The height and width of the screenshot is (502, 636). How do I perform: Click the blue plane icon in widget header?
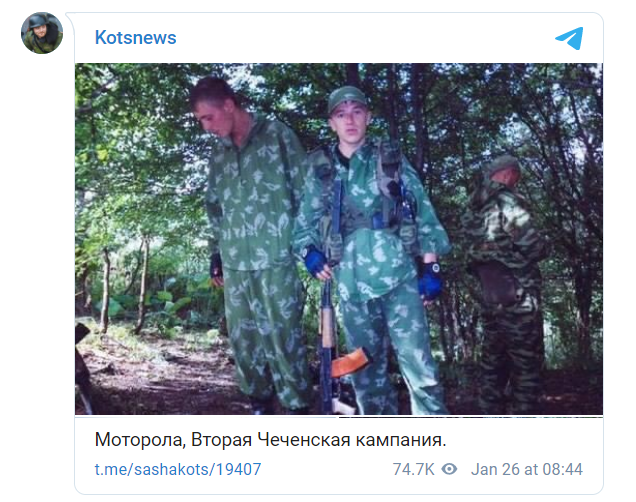(569, 38)
